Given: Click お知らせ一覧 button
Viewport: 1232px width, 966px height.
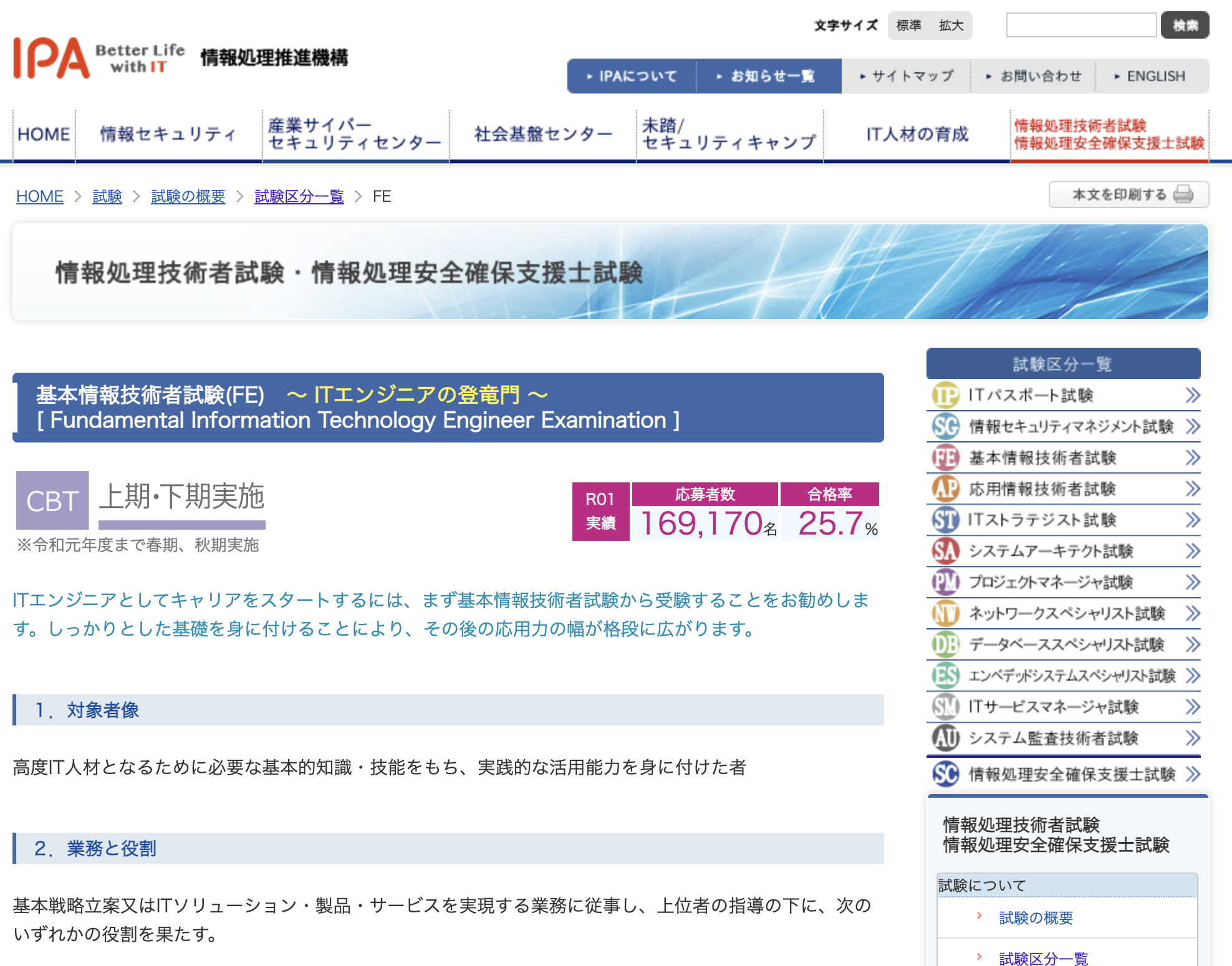Looking at the screenshot, I should pos(769,76).
